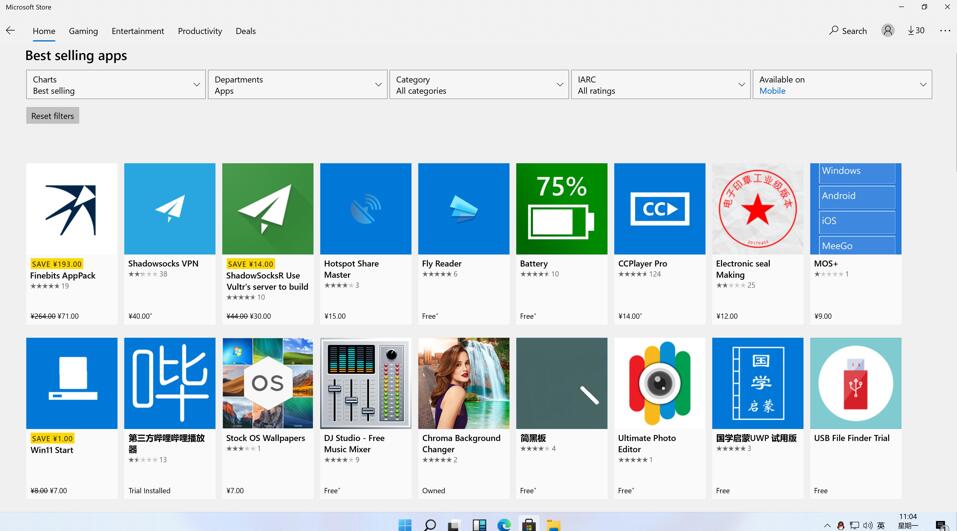Click the Fly Reader title link
957x531 pixels.
pos(442,264)
